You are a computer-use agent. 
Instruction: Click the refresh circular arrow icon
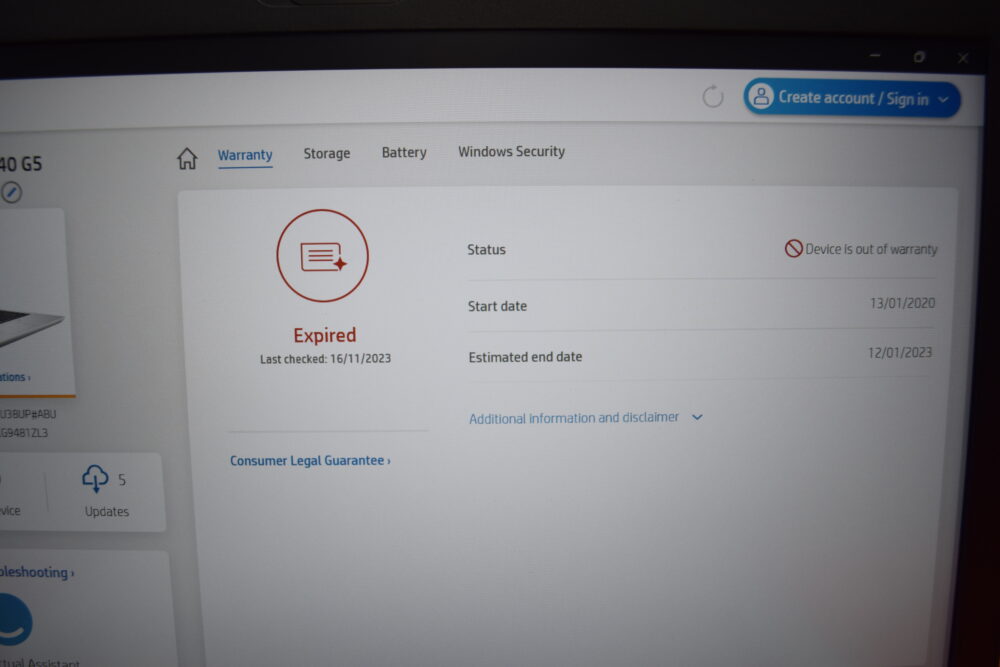712,96
